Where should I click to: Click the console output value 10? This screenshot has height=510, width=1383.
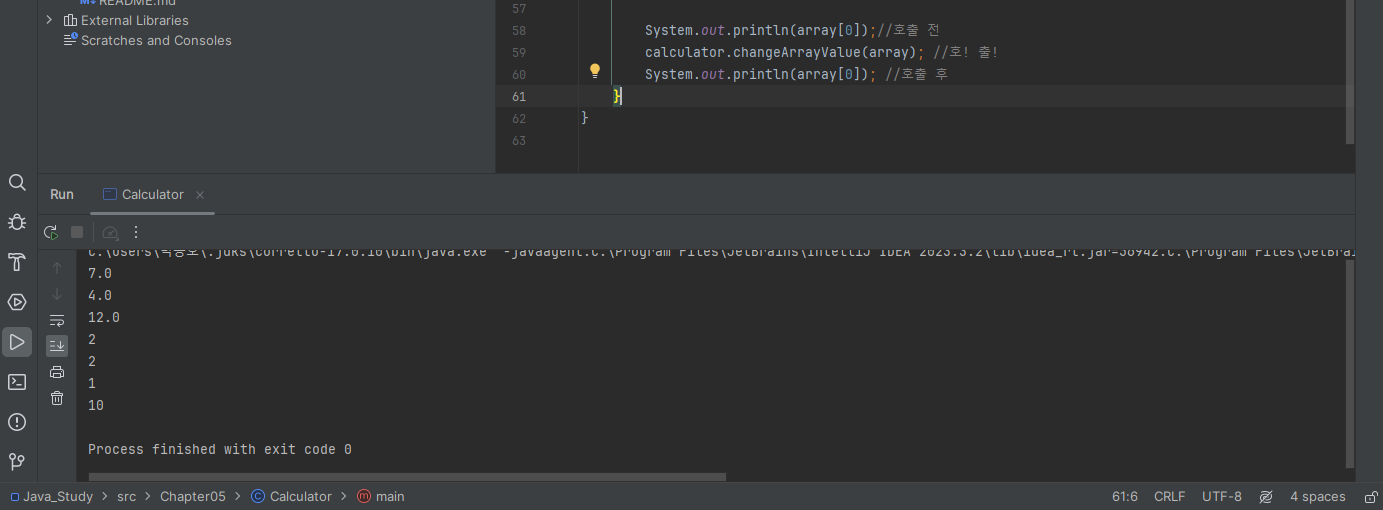(x=96, y=405)
